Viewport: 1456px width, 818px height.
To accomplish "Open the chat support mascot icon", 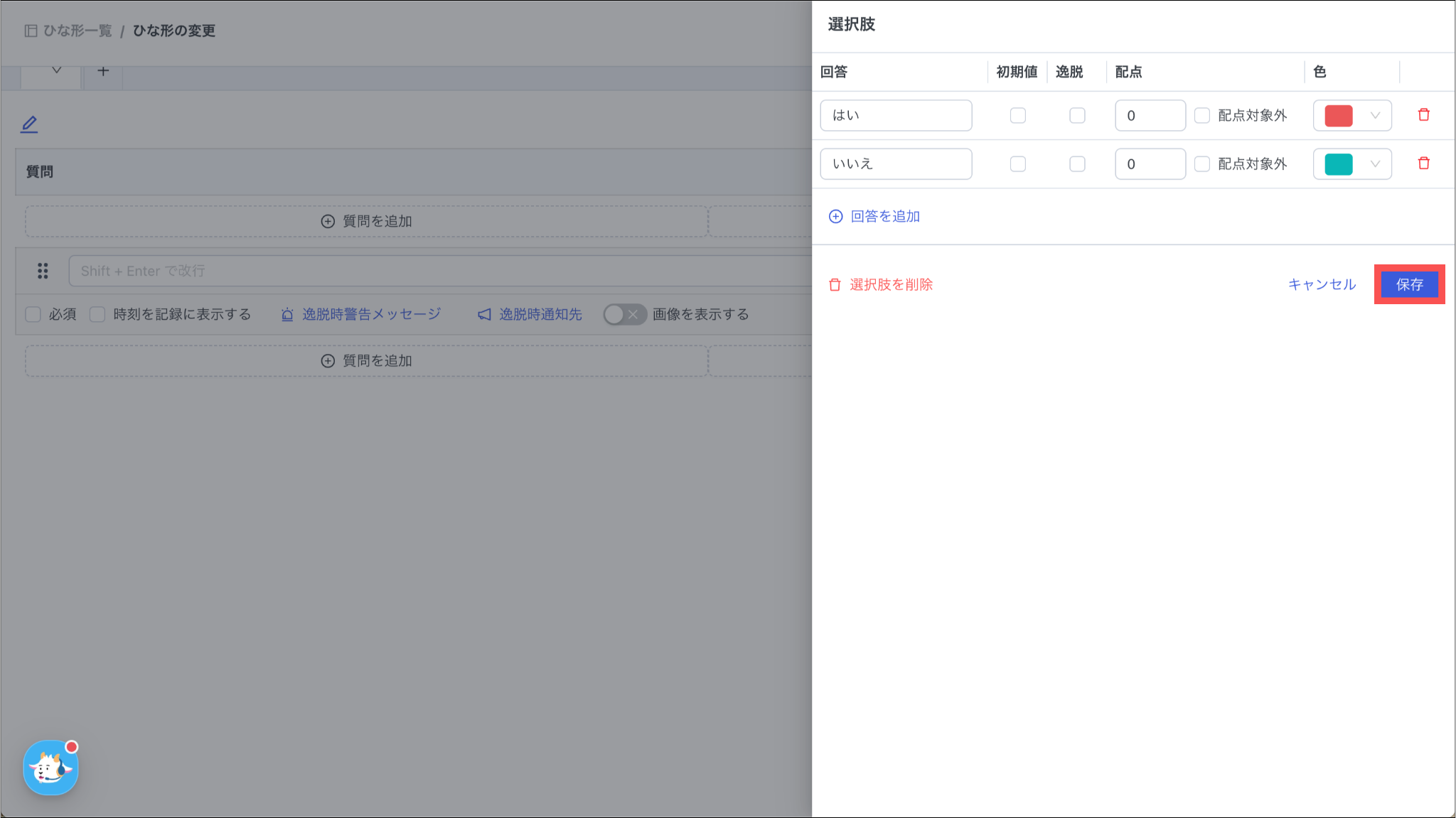I will click(x=50, y=768).
